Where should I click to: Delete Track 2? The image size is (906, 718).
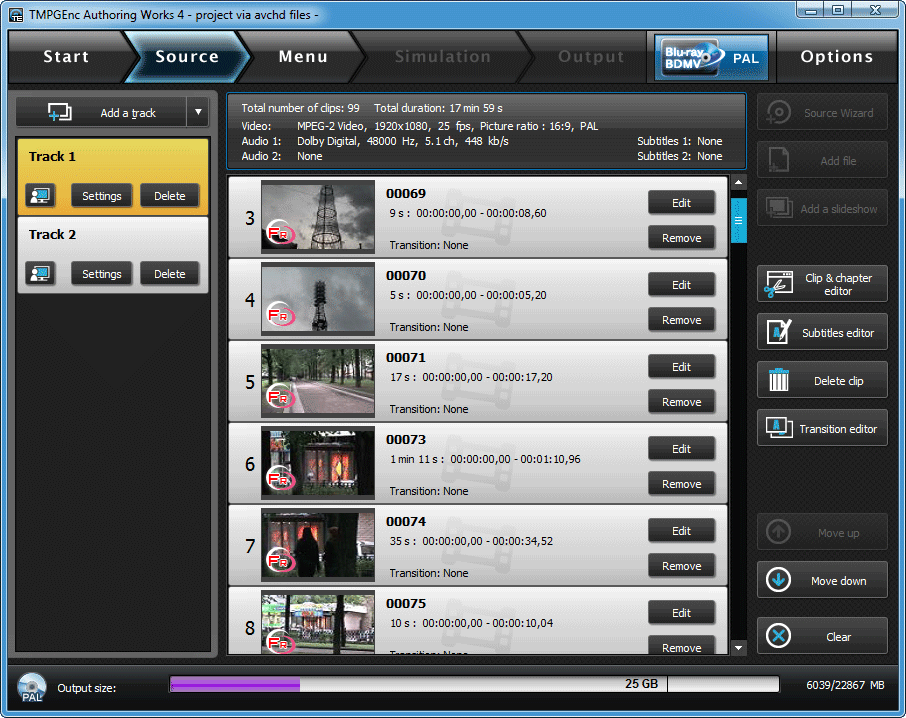tap(169, 274)
